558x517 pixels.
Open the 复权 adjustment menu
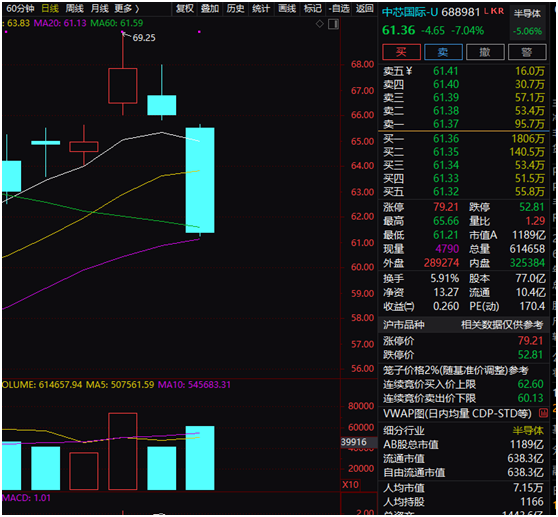click(x=185, y=8)
